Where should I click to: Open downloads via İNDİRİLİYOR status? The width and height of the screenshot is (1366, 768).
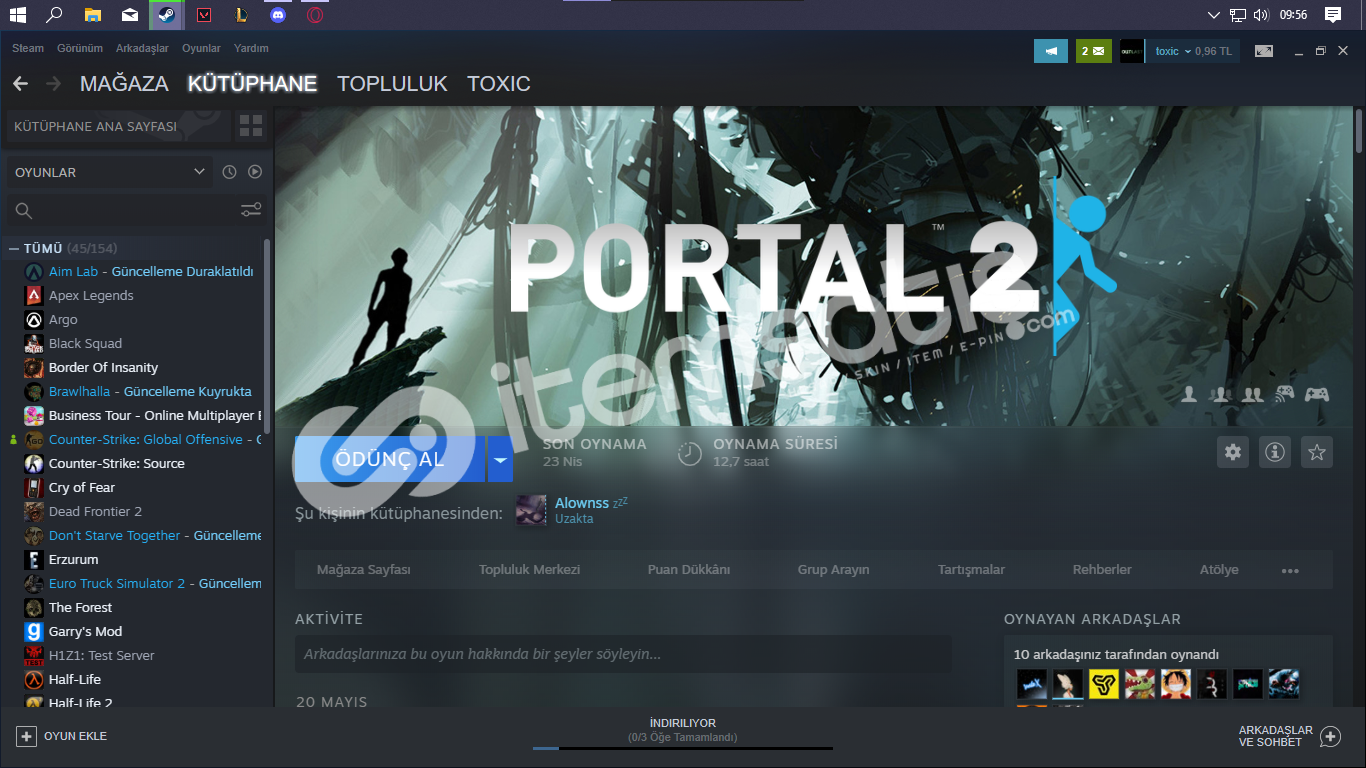[683, 723]
